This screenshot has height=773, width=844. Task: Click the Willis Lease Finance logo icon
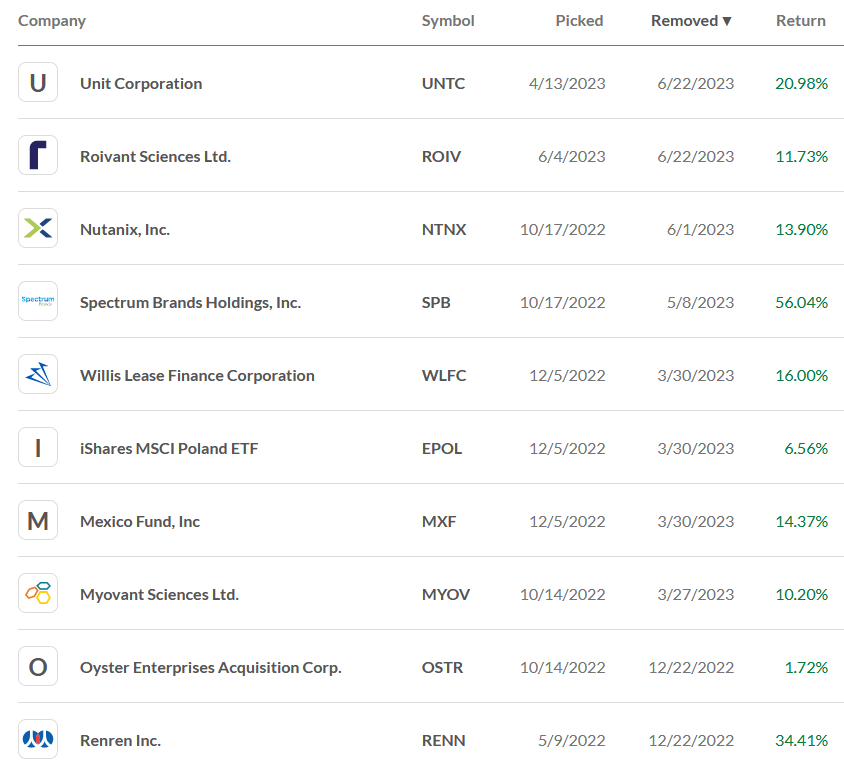[38, 375]
